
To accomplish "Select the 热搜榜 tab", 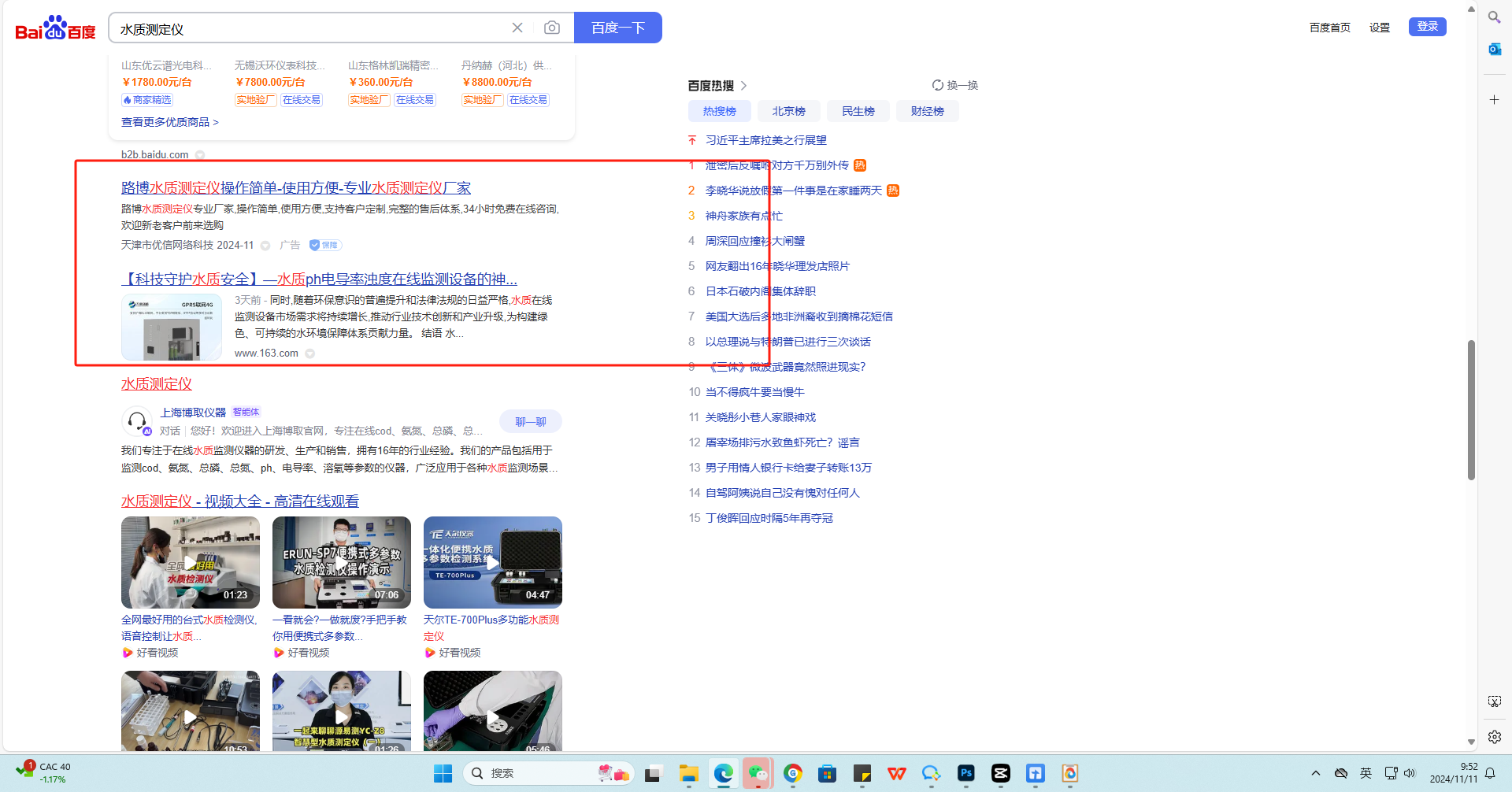I will coord(720,111).
